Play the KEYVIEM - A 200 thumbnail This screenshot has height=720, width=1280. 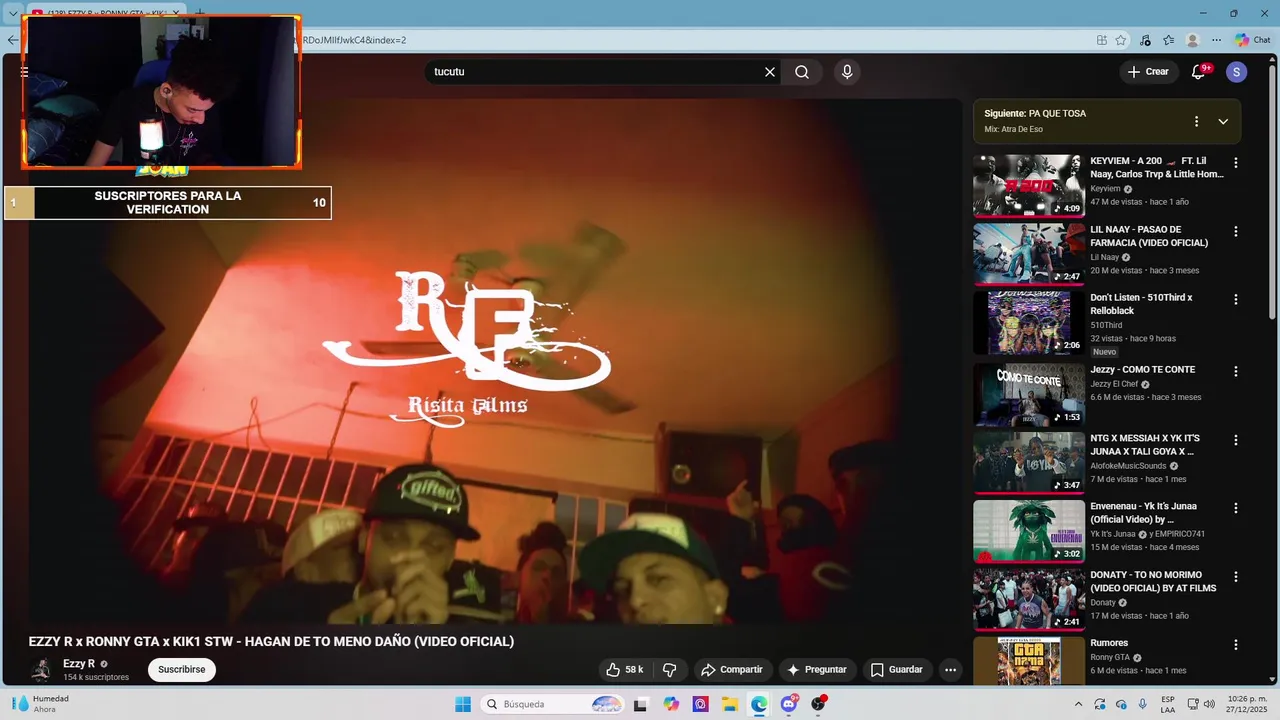pyautogui.click(x=1029, y=185)
